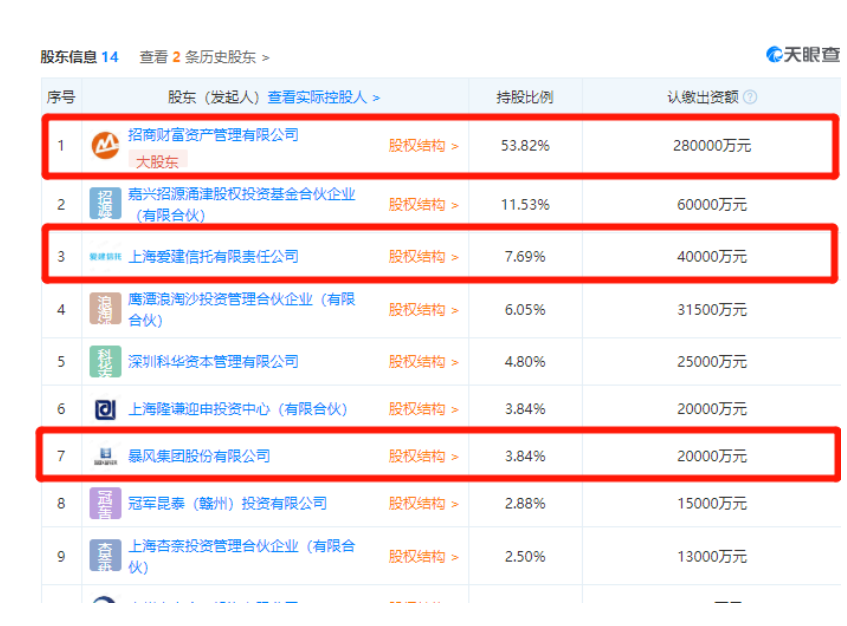
Task: Click the 鹰潭浪淘沙 shareholder logo icon
Action: [105, 309]
